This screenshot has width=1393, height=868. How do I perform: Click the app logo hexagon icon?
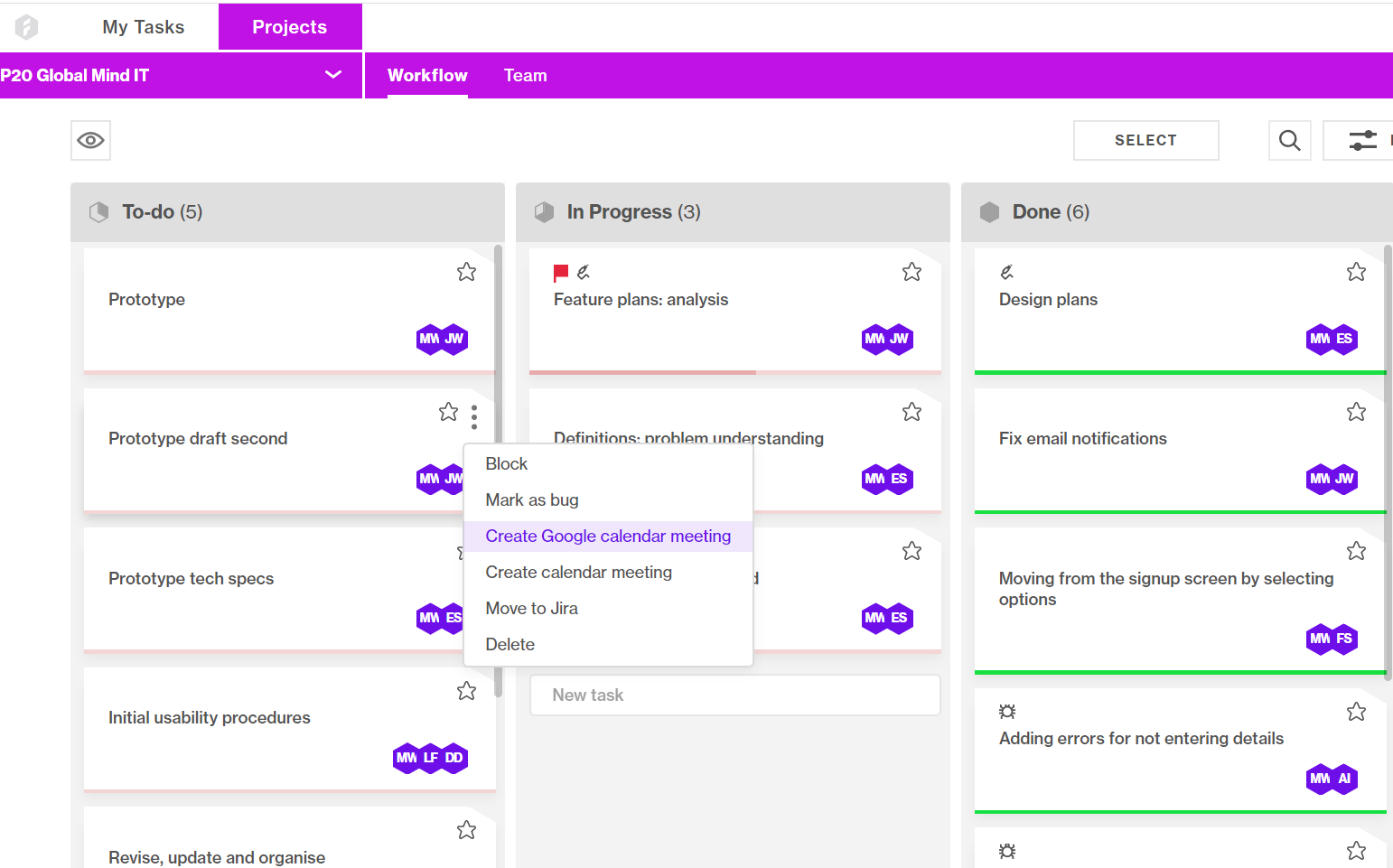tap(27, 27)
